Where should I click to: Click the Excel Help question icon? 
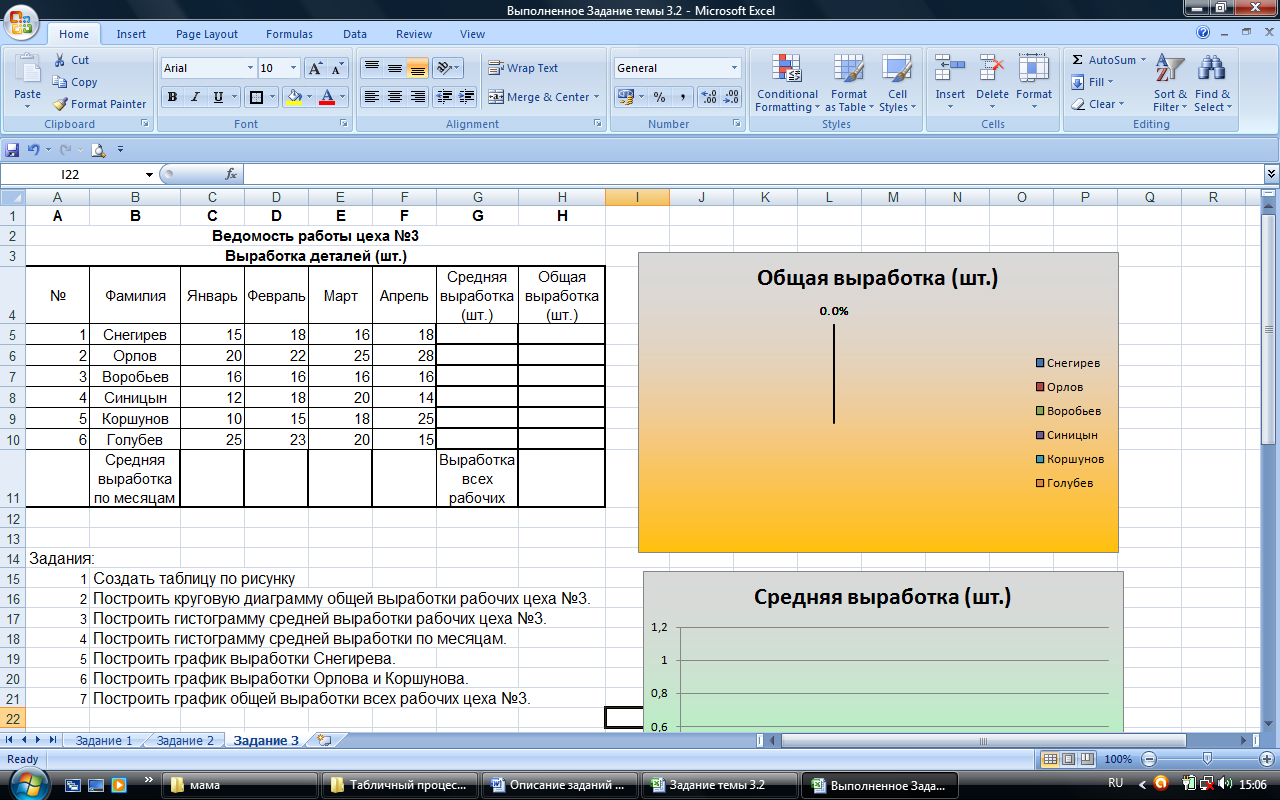point(1203,33)
